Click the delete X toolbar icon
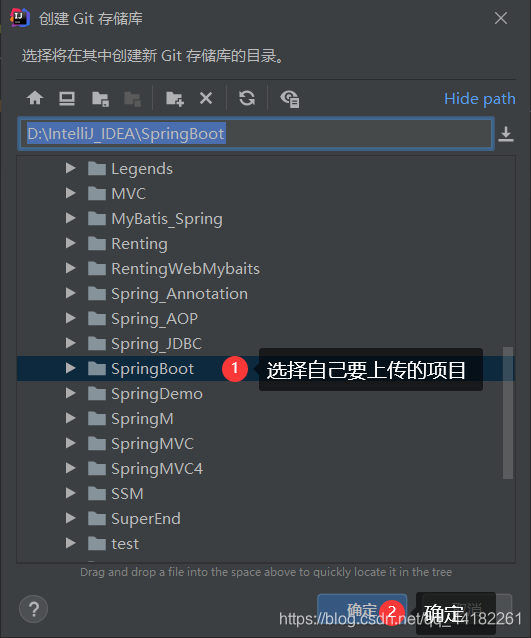Viewport: 531px width, 638px height. click(206, 98)
